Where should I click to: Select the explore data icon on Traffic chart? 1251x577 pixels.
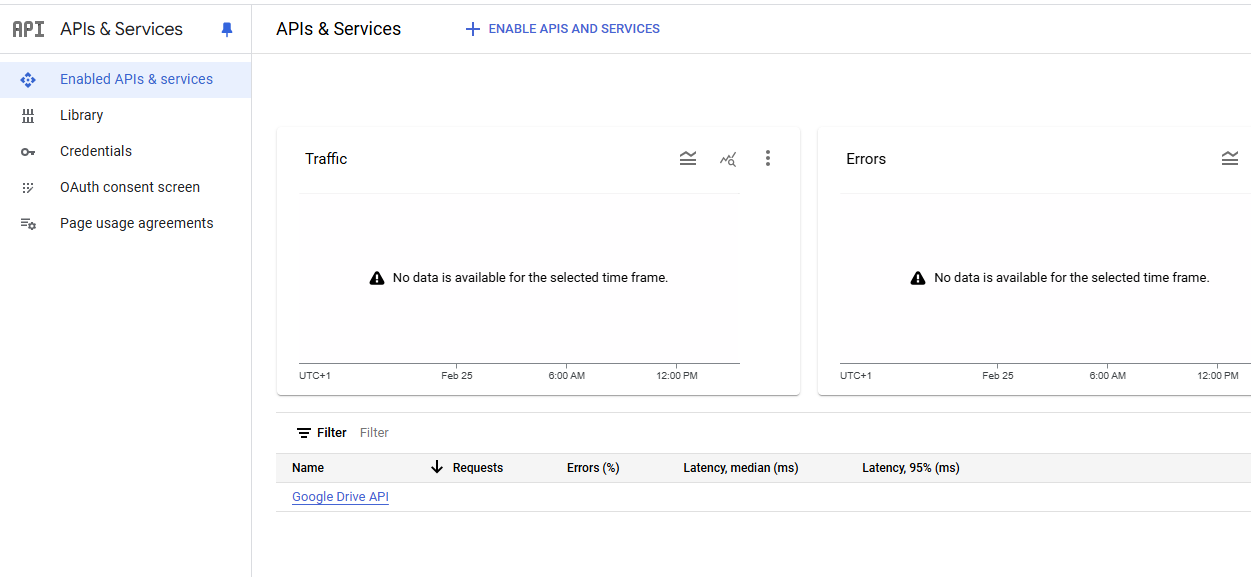coord(728,158)
